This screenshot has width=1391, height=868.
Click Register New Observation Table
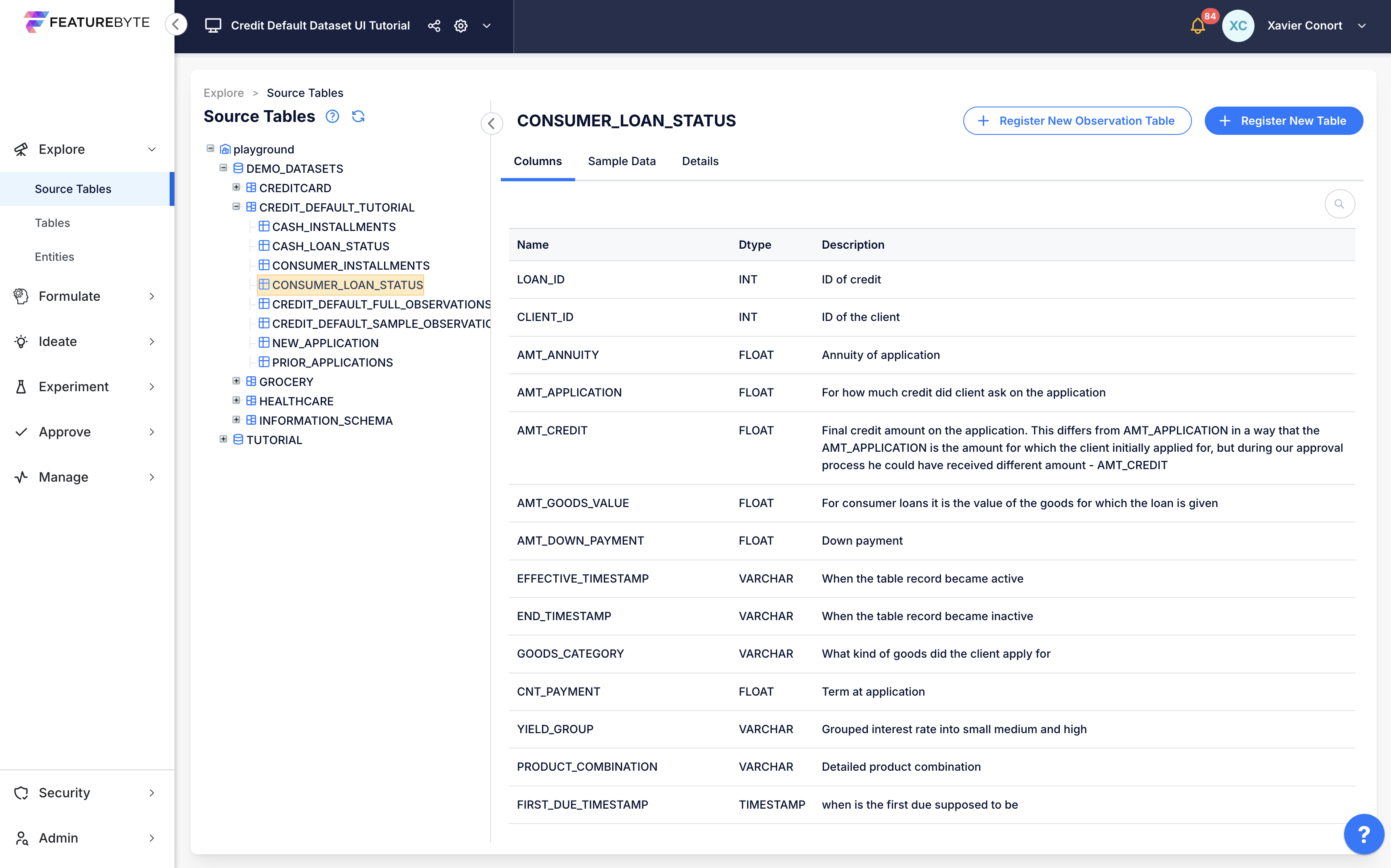pyautogui.click(x=1077, y=121)
